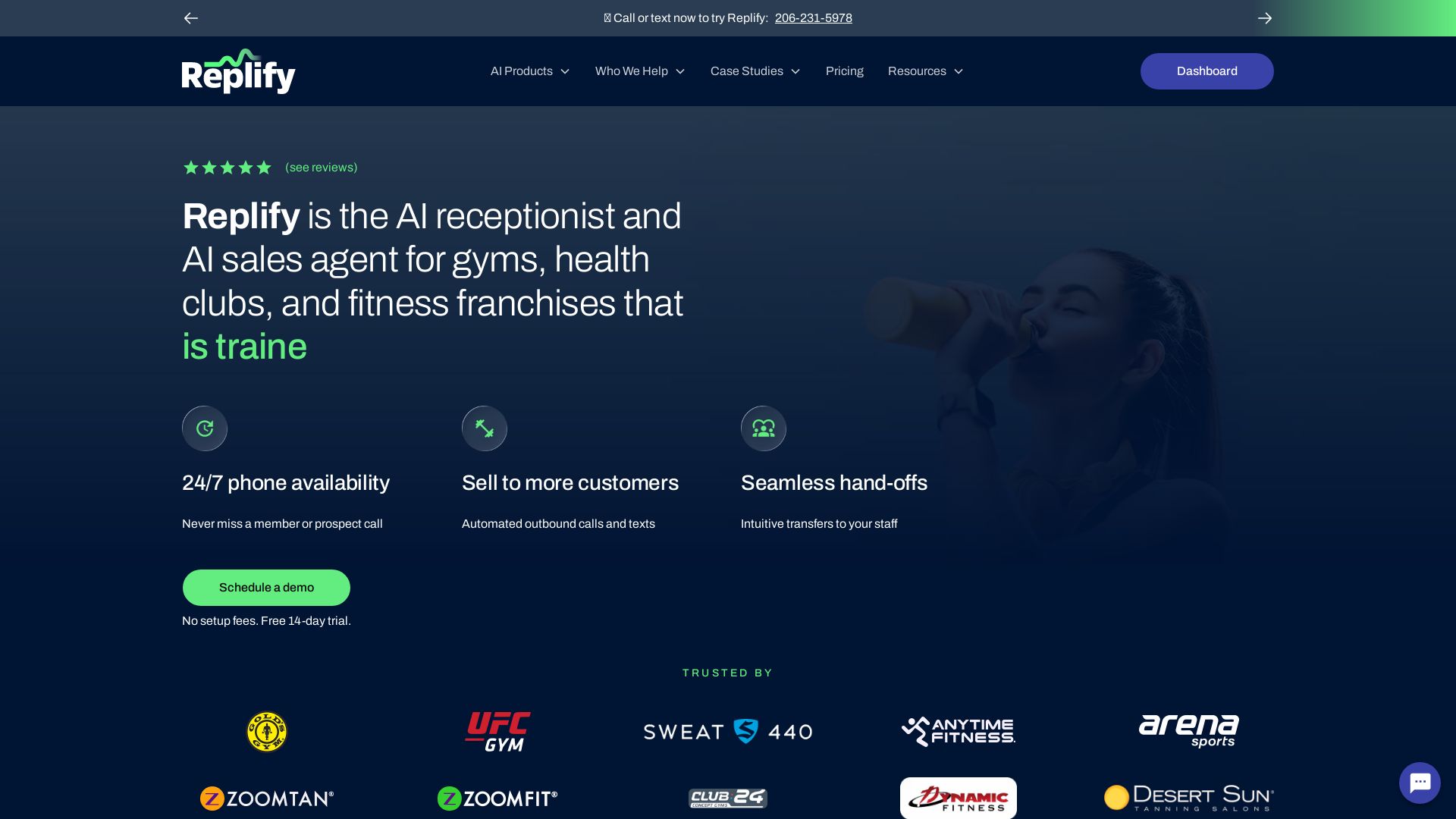
Task: Click Schedule a demo button
Action: point(266,588)
